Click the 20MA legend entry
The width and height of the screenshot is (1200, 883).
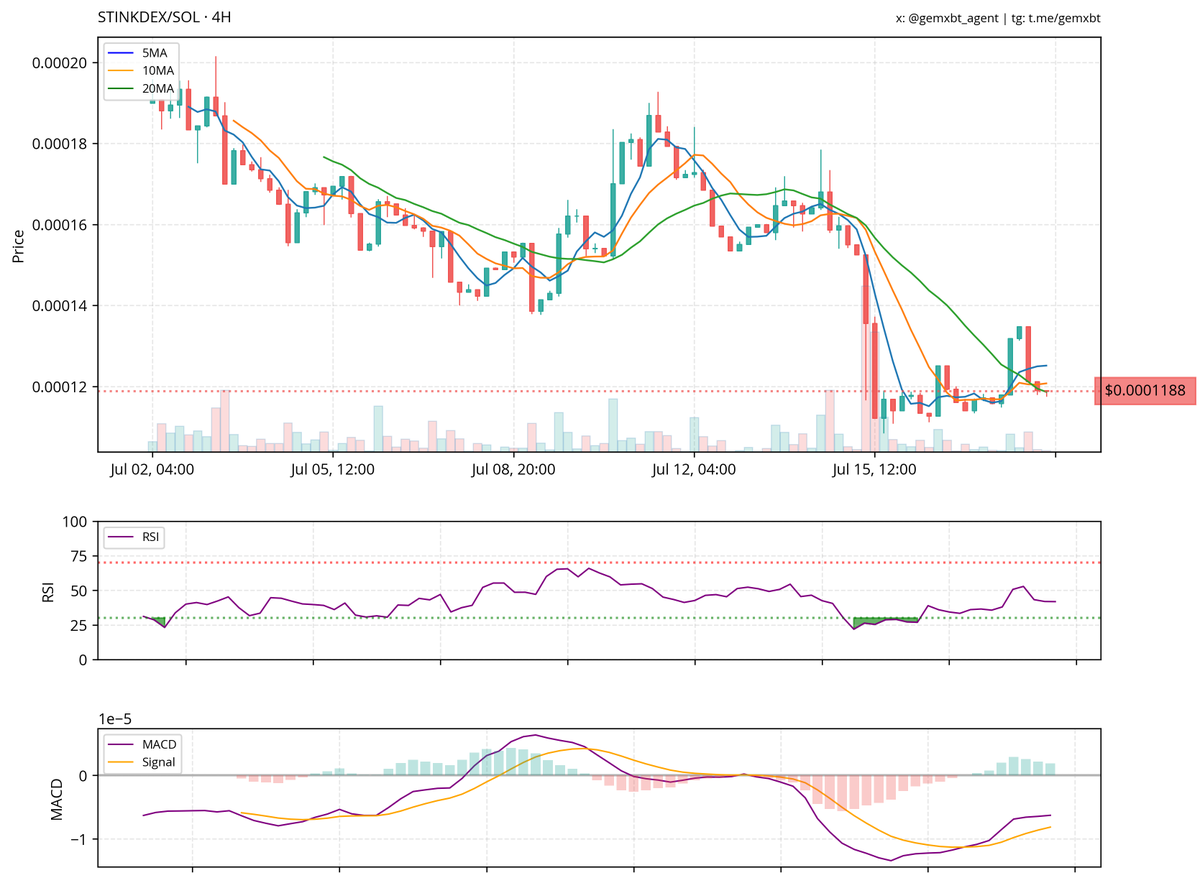(x=143, y=88)
